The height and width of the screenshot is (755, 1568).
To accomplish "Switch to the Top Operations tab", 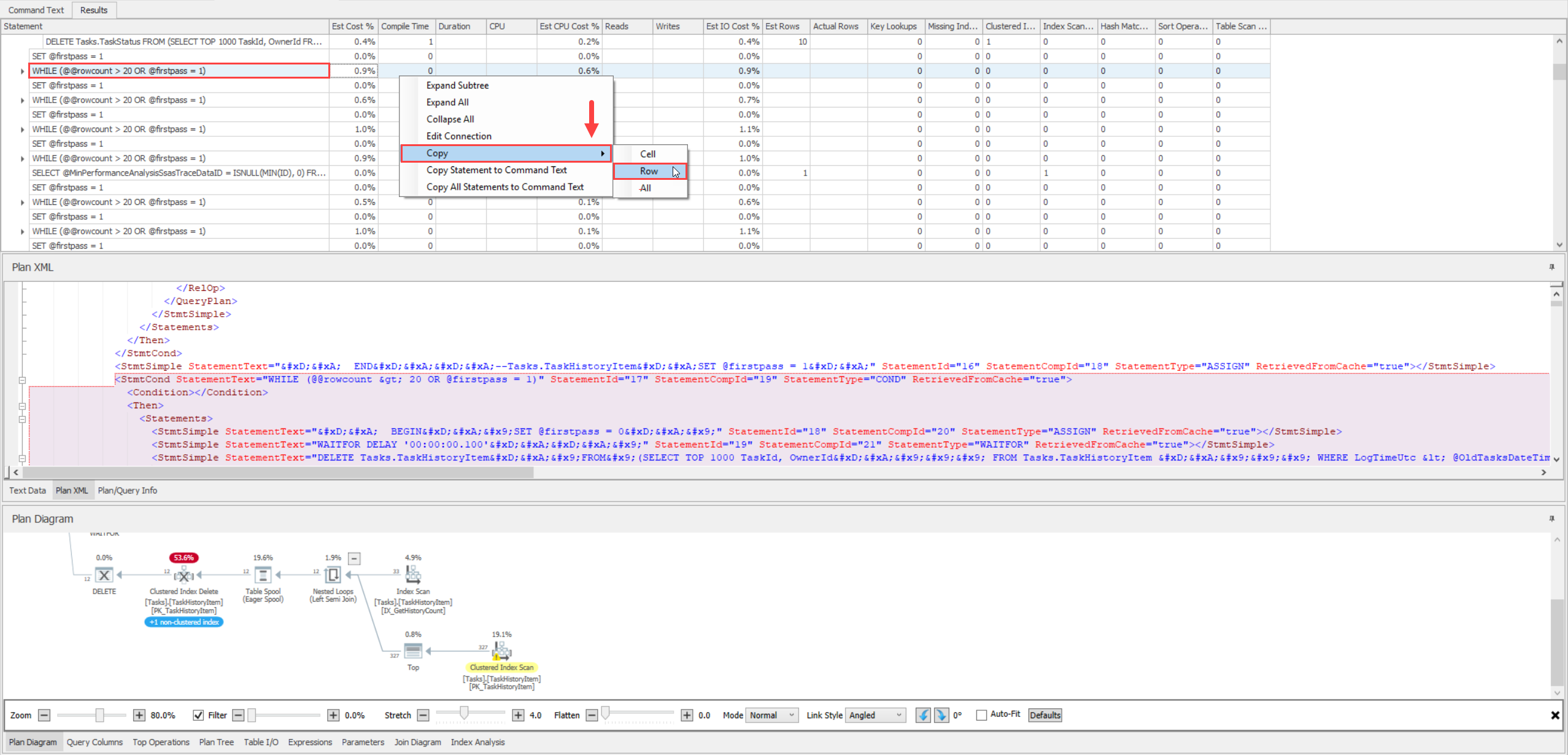I will click(161, 742).
